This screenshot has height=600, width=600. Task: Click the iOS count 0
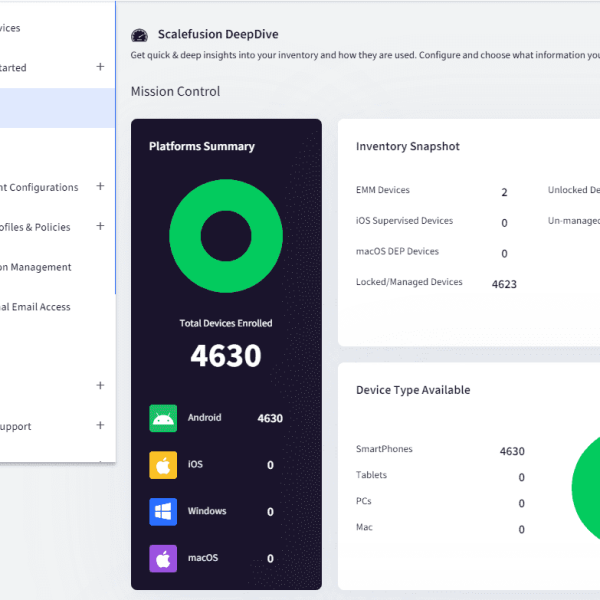point(270,465)
